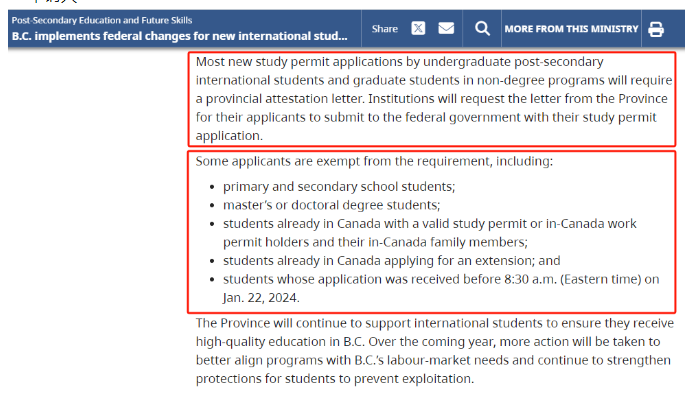Click bullet 'primary and secondary school students;'

339,187
